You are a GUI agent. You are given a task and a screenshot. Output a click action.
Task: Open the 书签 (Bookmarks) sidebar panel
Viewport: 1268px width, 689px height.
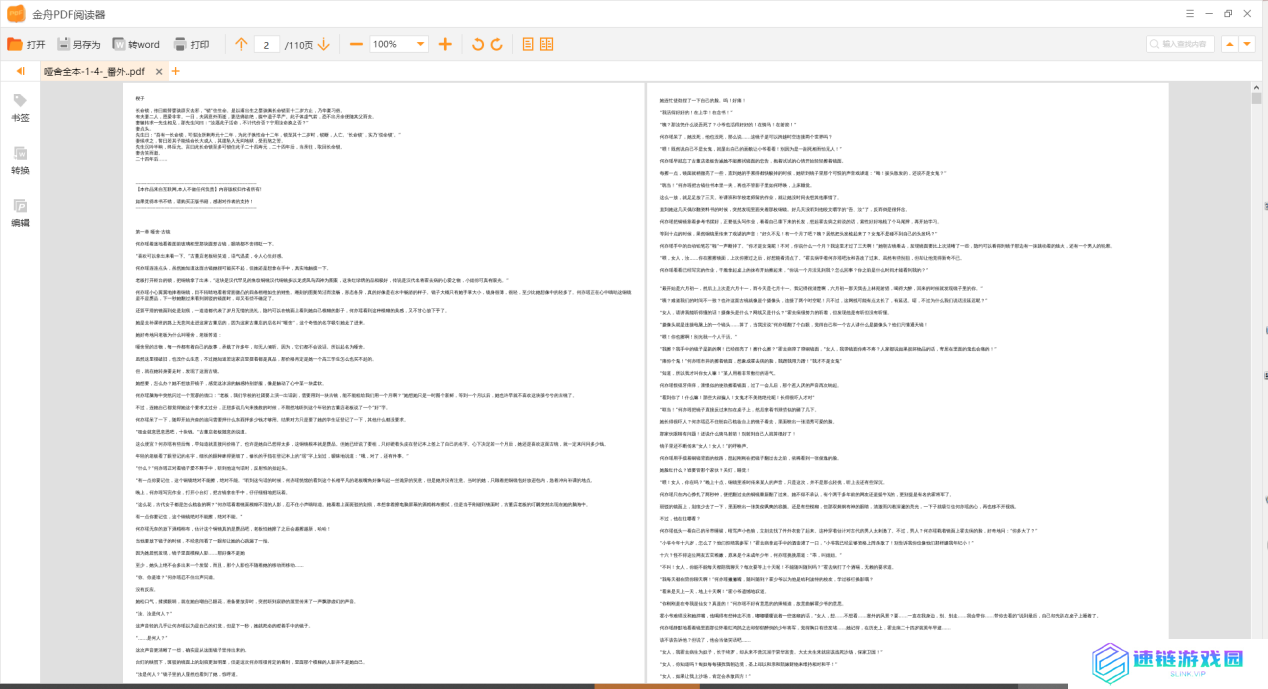tap(20, 108)
